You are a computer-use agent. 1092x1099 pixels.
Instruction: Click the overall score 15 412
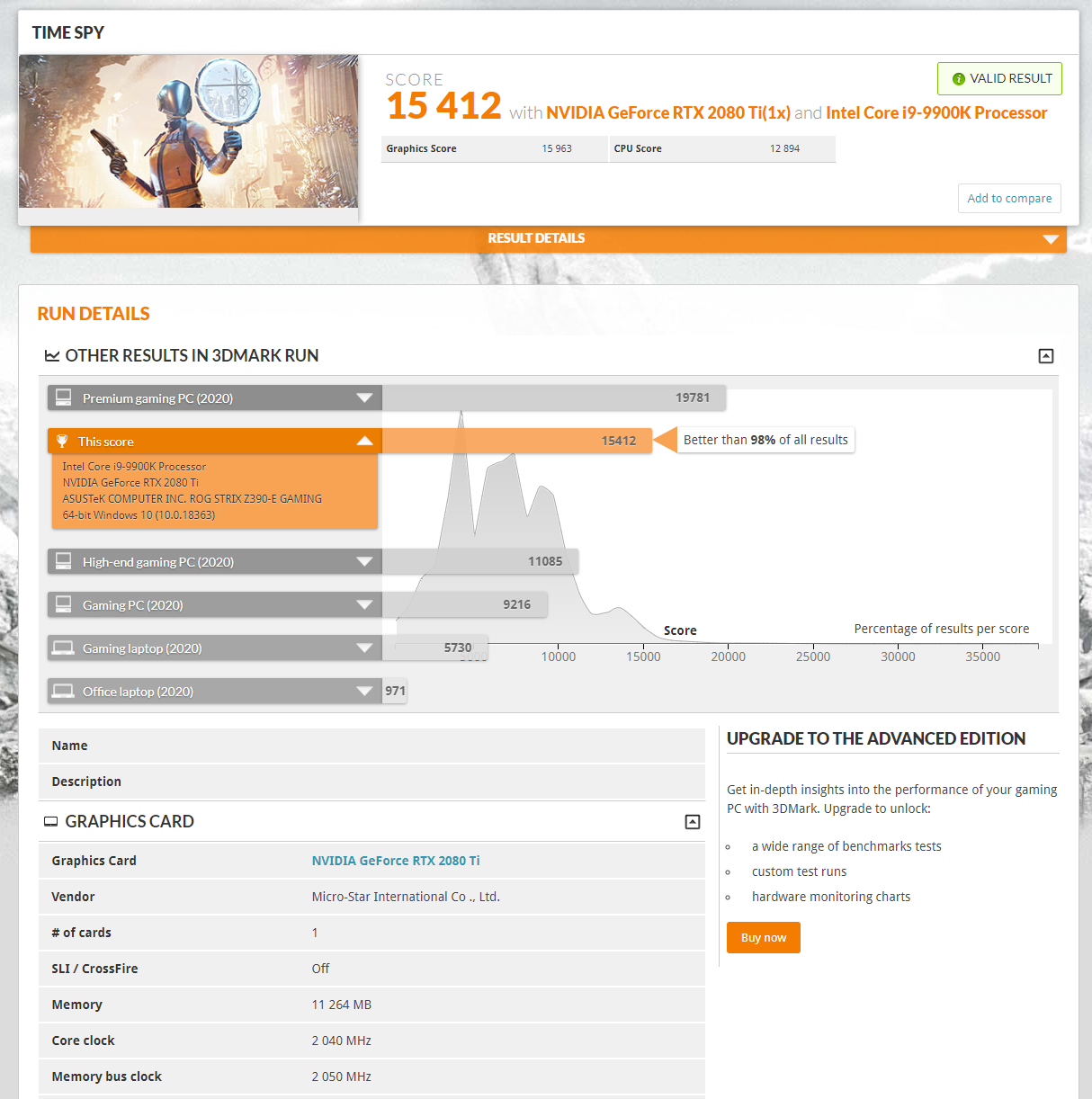pos(444,106)
